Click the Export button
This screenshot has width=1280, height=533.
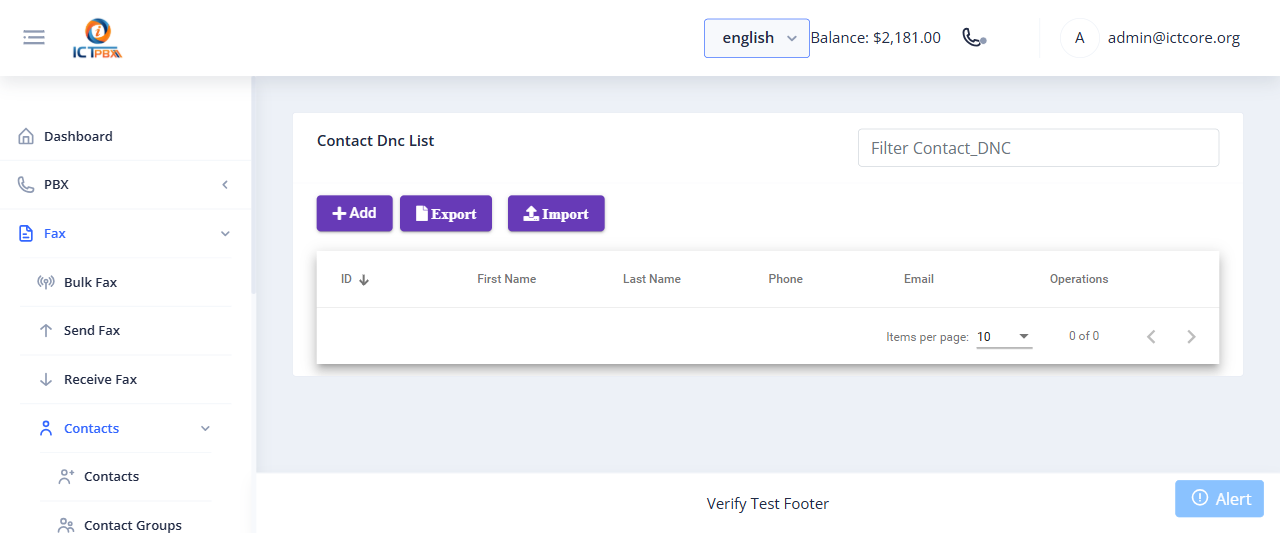(446, 213)
